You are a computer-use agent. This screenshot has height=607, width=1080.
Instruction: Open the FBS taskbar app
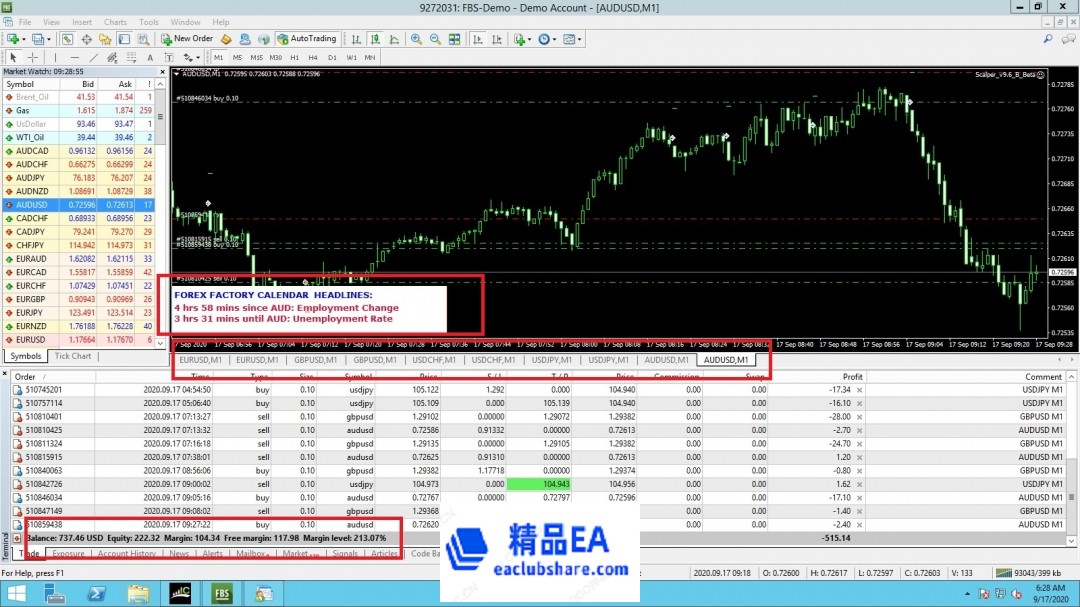222,594
